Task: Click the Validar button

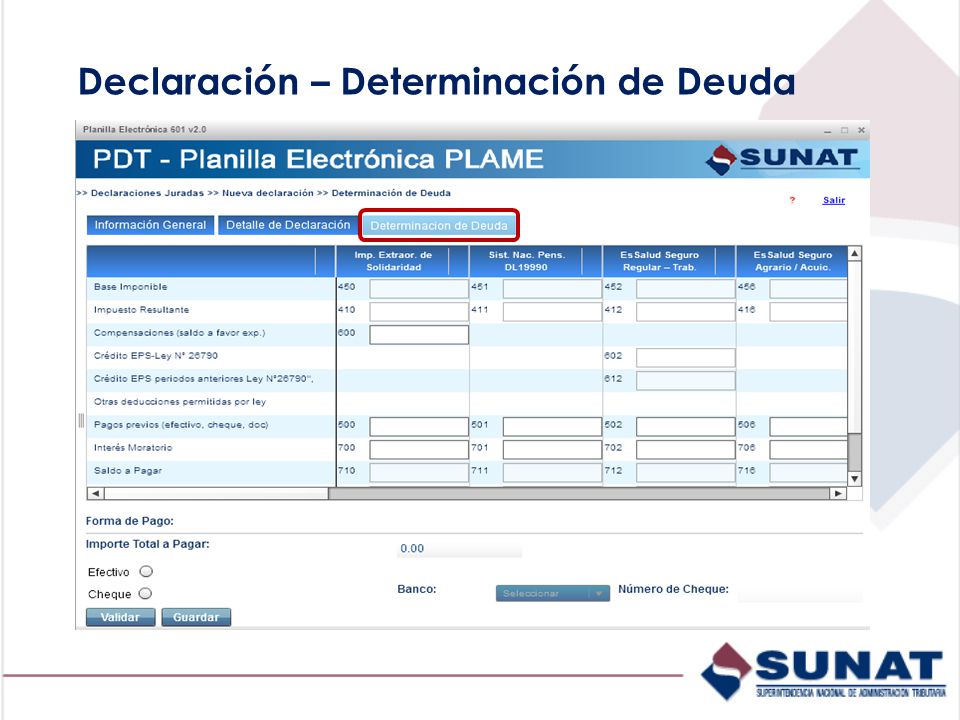Action: pyautogui.click(x=121, y=617)
